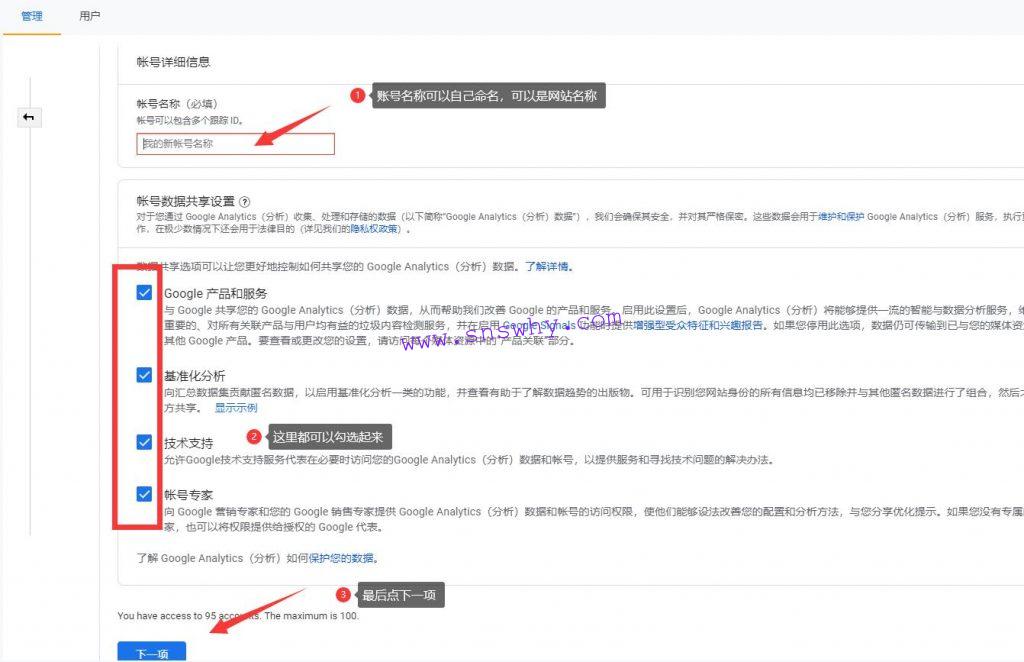Uncheck the 帐号专家 checkbox
Viewport: 1024px width, 662px height.
pos(144,494)
